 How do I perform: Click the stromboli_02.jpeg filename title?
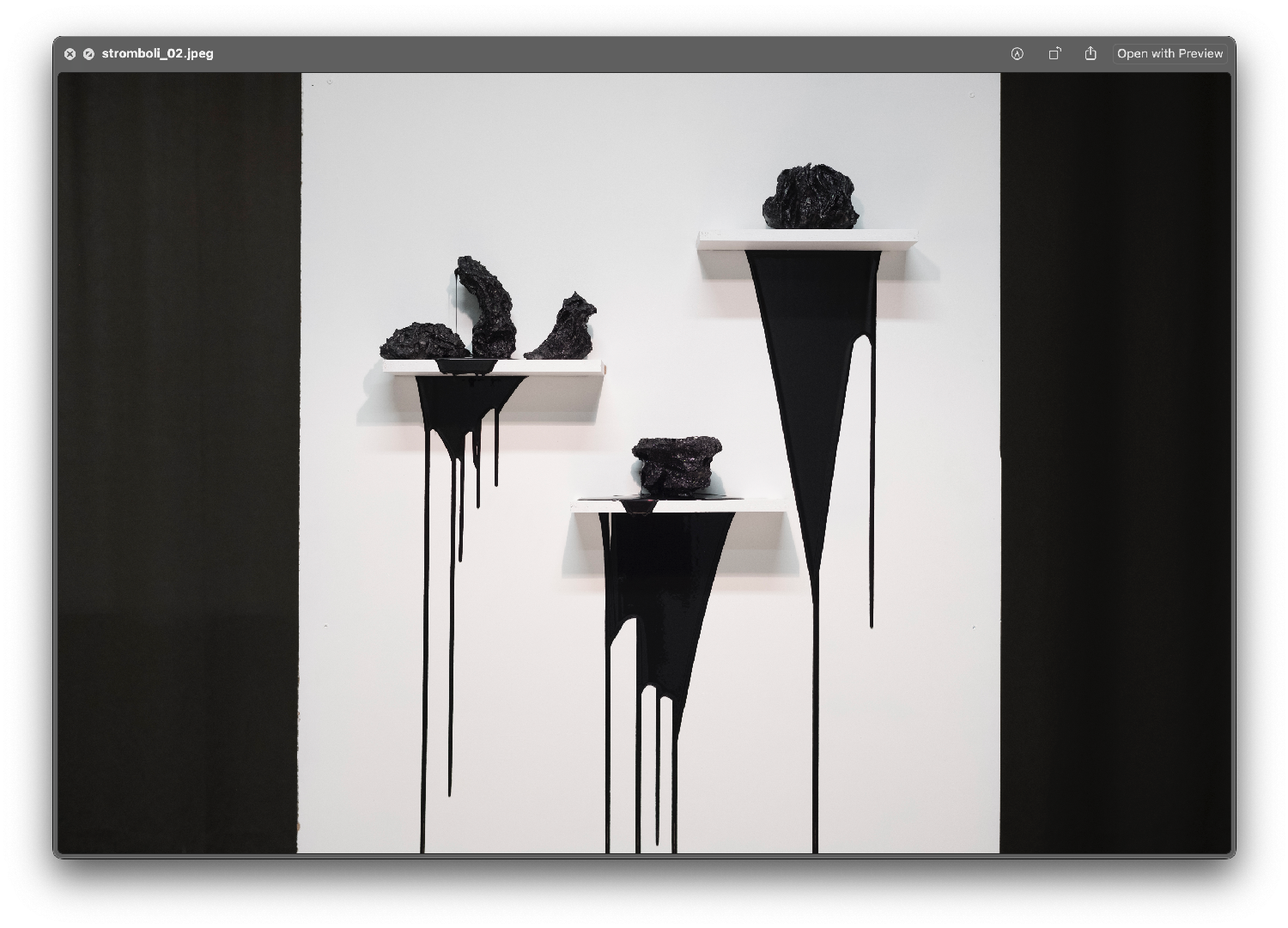click(157, 53)
